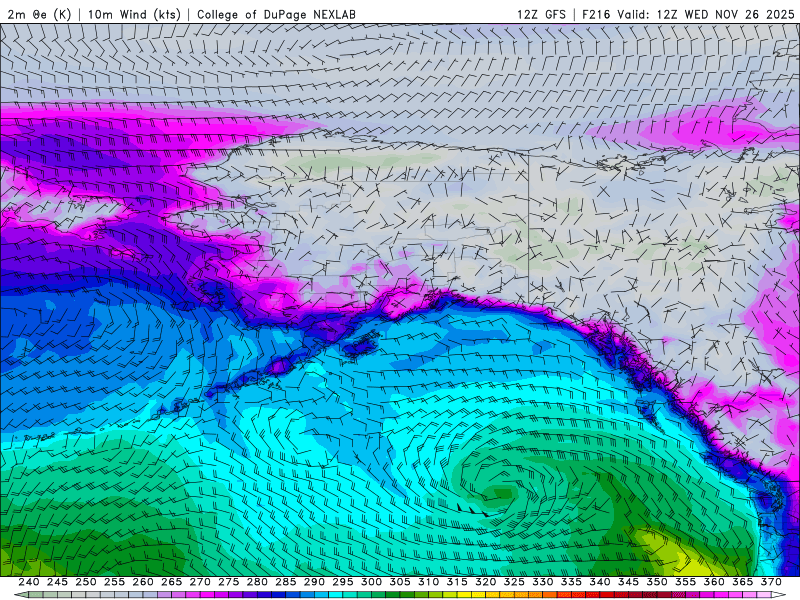Click the 285 colorbar label
The image size is (800, 600).
pos(286,582)
